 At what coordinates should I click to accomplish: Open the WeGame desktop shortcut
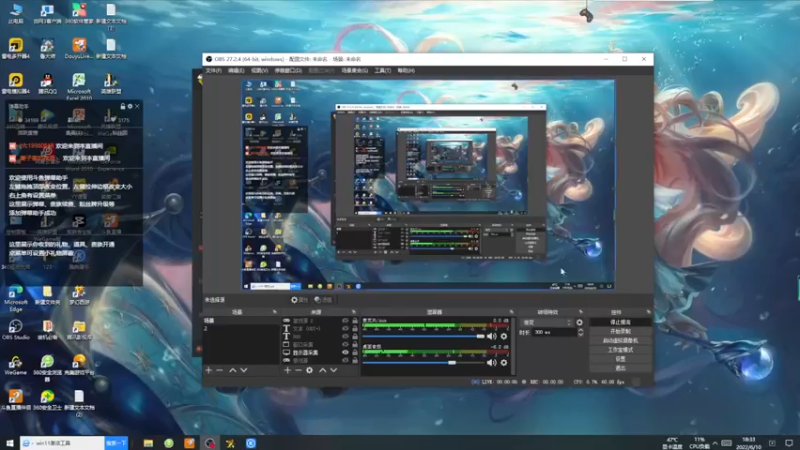pyautogui.click(x=15, y=365)
